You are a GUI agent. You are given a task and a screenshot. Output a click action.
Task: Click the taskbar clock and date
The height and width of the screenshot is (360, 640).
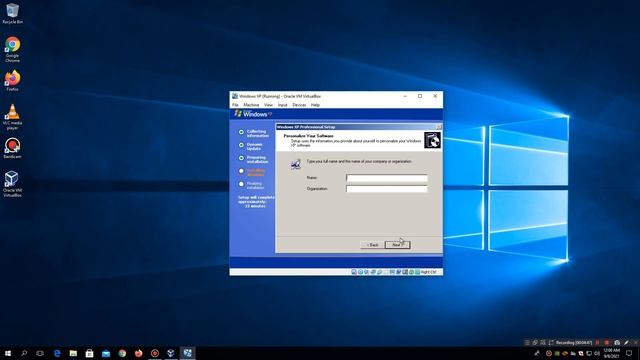pyautogui.click(x=611, y=353)
